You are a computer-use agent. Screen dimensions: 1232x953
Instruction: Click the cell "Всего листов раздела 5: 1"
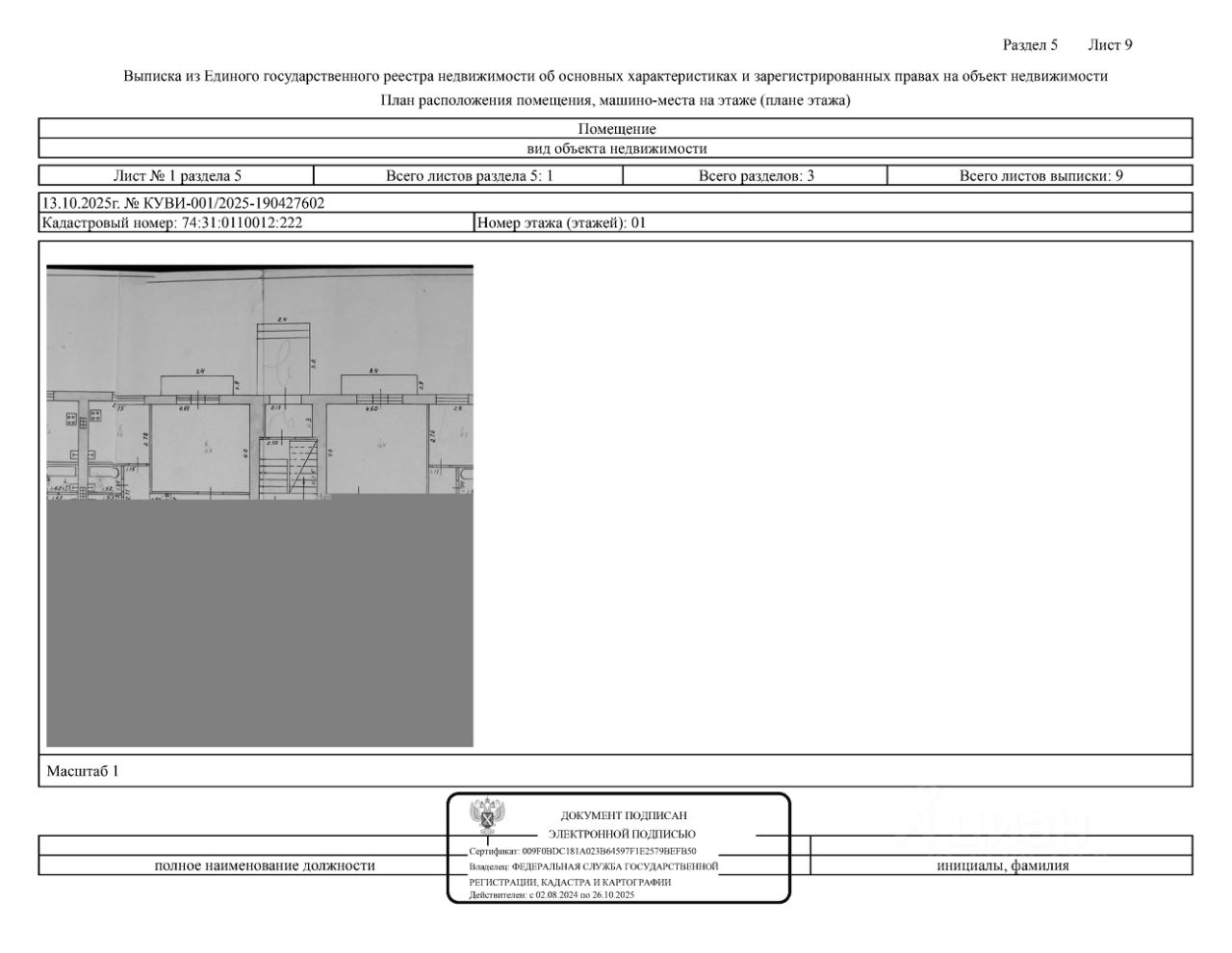pos(469,175)
